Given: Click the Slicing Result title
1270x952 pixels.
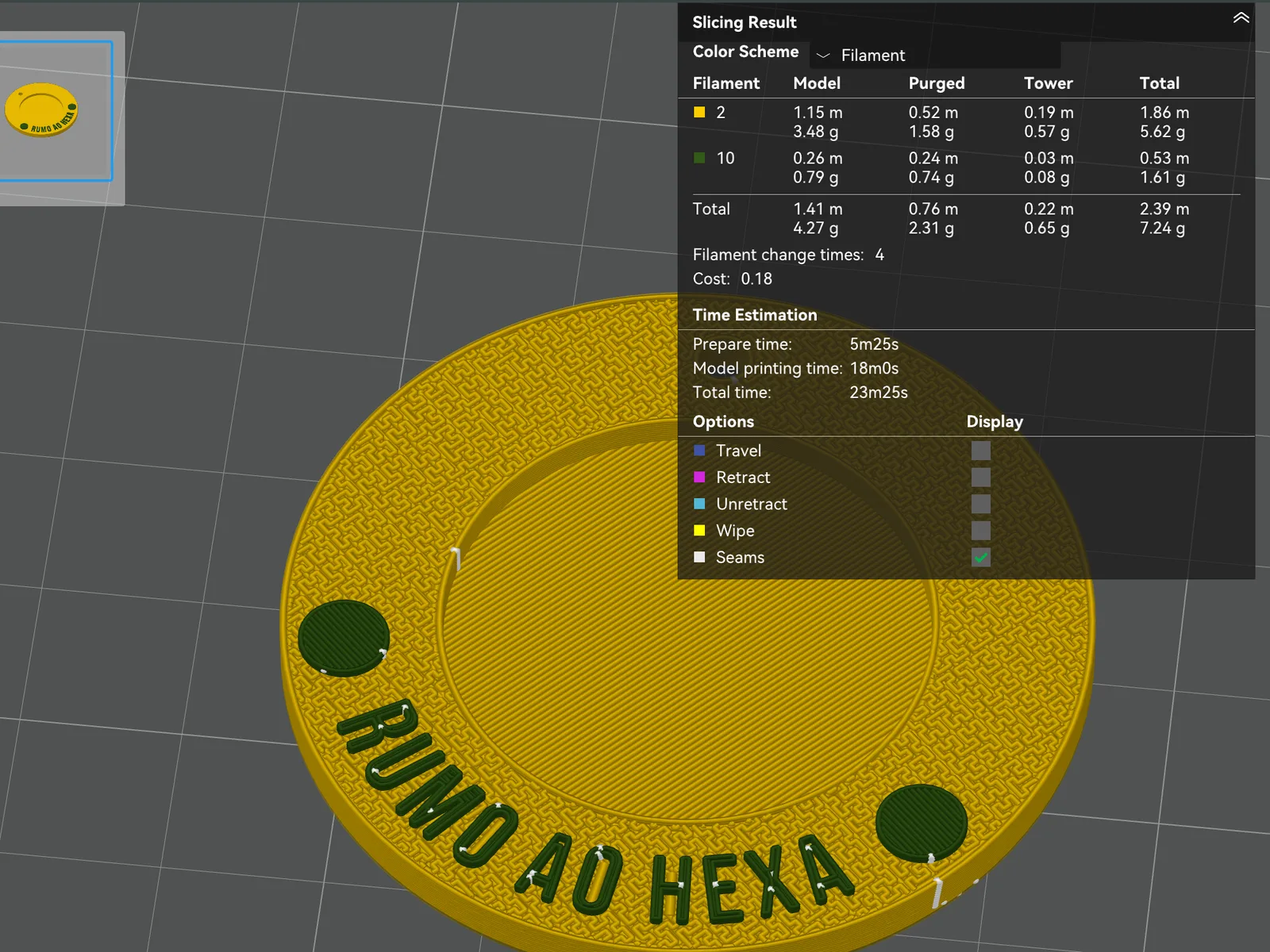Looking at the screenshot, I should point(745,22).
